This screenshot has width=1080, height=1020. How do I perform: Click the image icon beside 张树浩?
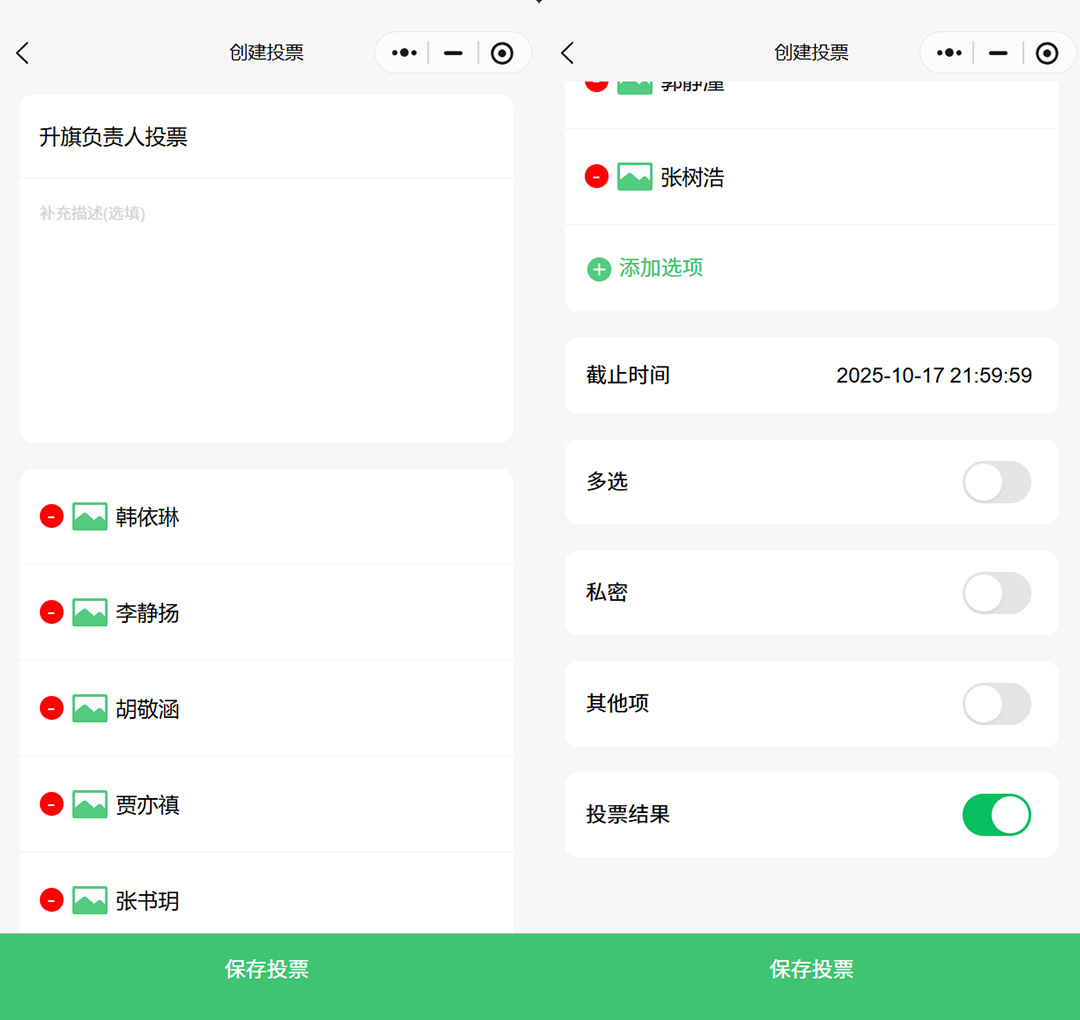click(x=635, y=177)
